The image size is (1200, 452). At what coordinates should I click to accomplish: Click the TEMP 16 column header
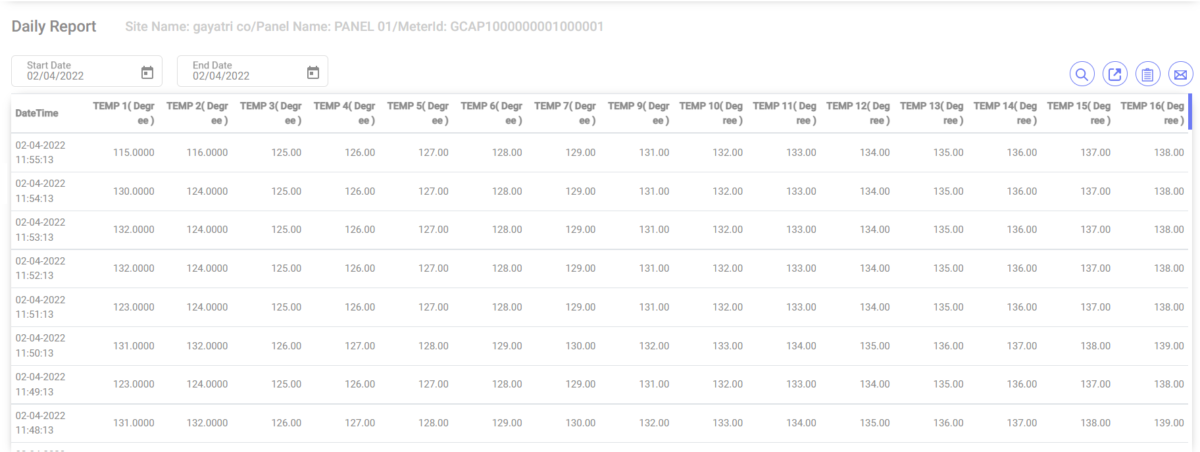(x=1154, y=113)
